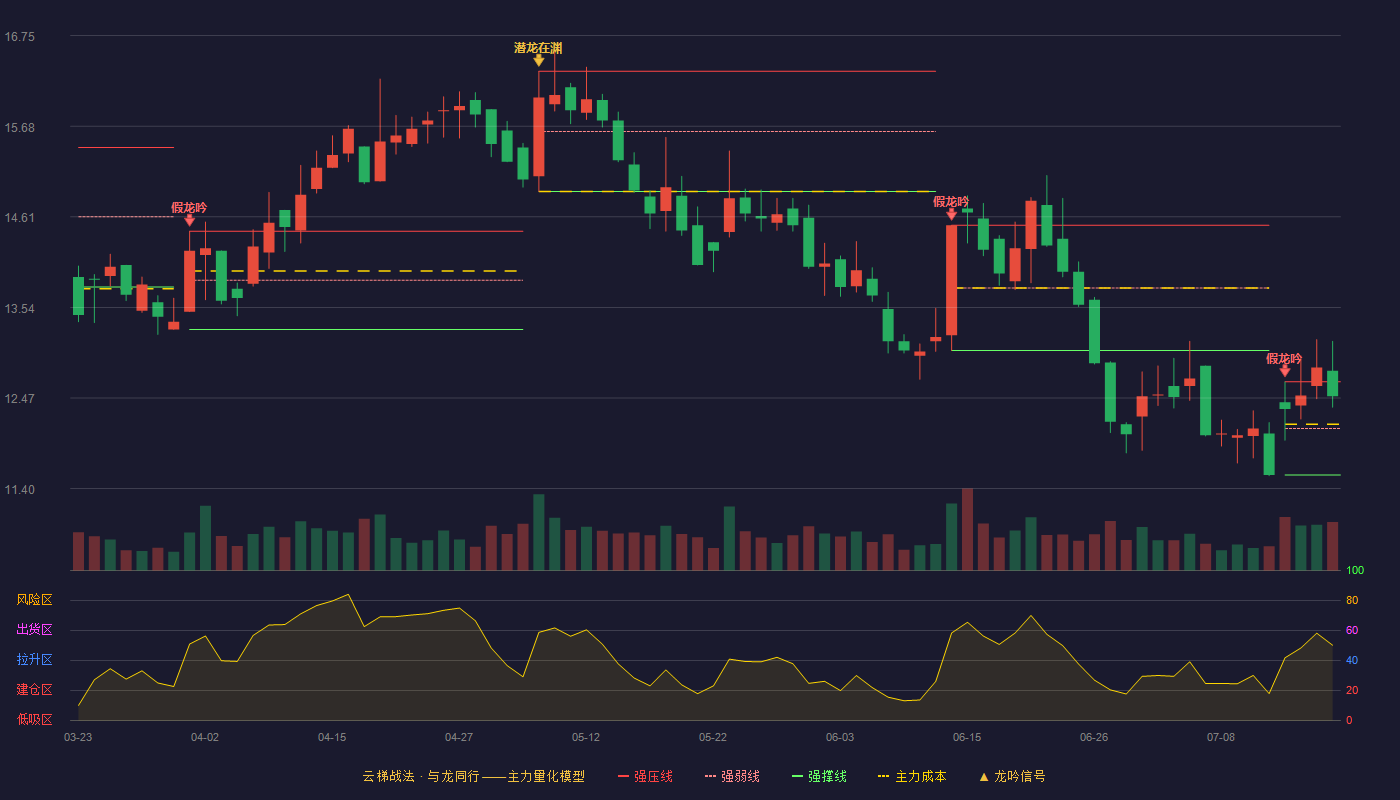Viewport: 1400px width, 800px height.
Task: Select the 拉升区 zone label
Action: (x=34, y=660)
